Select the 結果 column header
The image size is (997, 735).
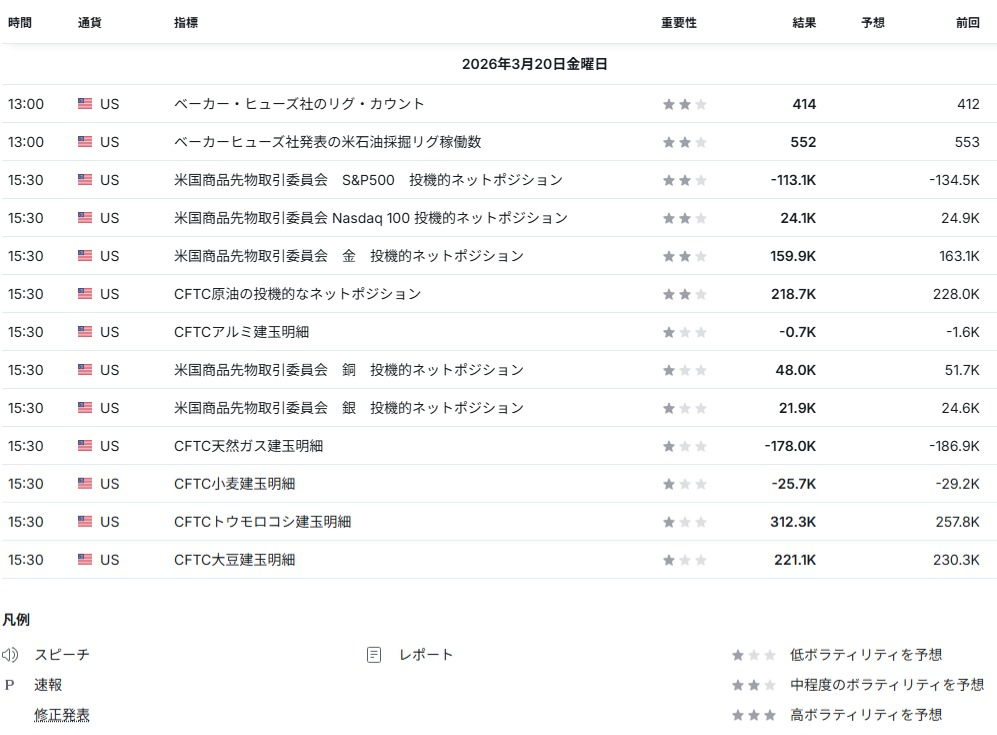click(803, 22)
